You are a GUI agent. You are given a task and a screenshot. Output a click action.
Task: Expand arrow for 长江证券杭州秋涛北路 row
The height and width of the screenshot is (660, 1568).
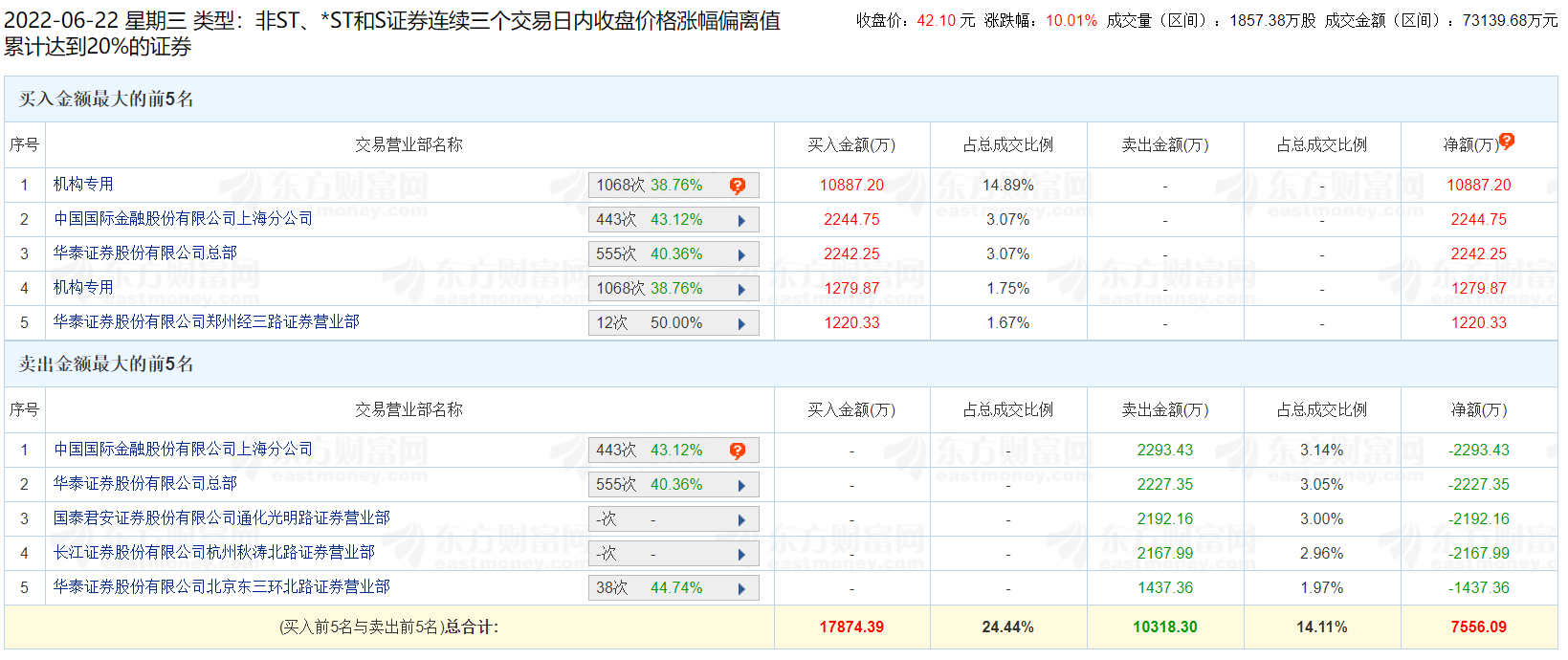click(741, 554)
